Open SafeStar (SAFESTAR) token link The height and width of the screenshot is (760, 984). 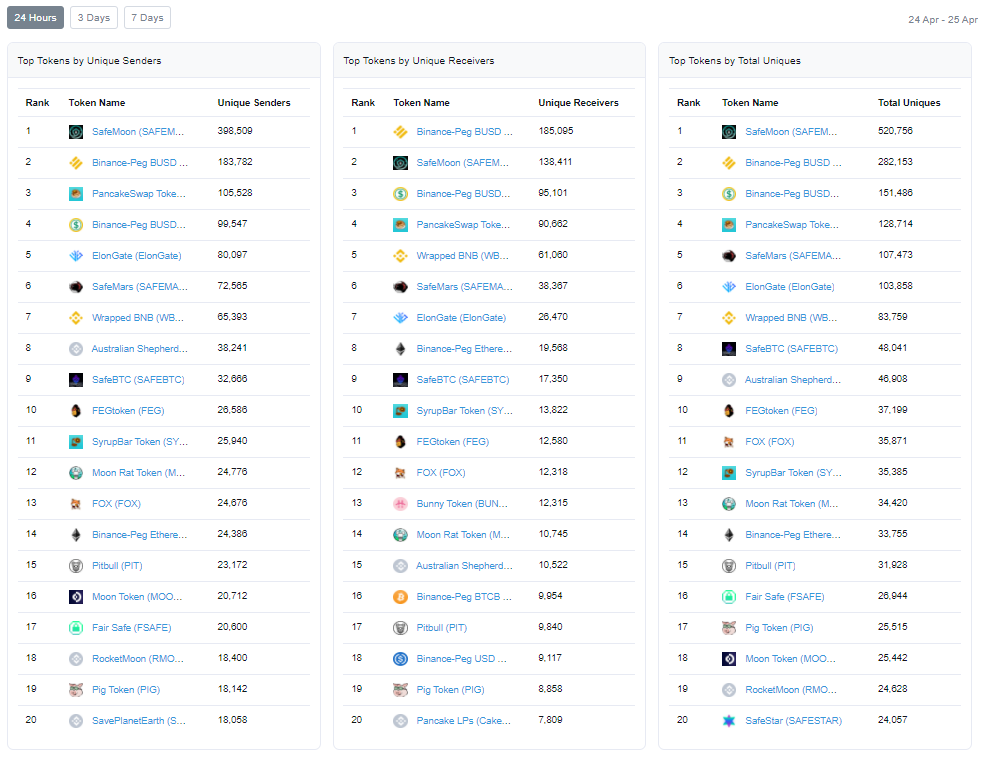[794, 721]
